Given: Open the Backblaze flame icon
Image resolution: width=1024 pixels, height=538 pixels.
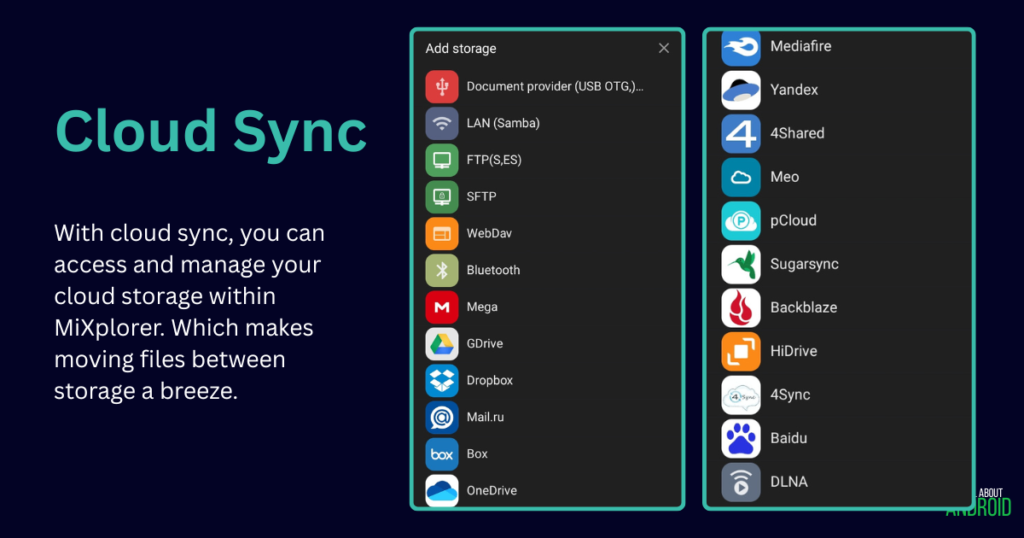Looking at the screenshot, I should pos(741,308).
